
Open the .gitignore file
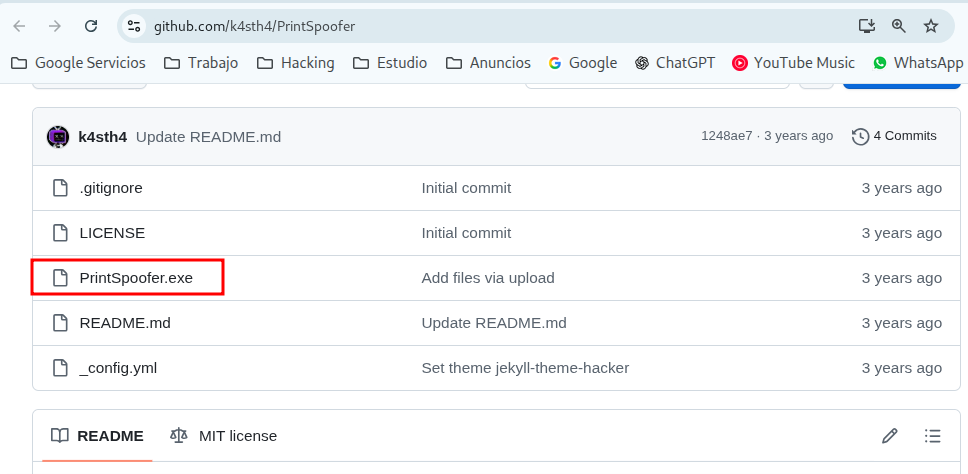click(111, 188)
